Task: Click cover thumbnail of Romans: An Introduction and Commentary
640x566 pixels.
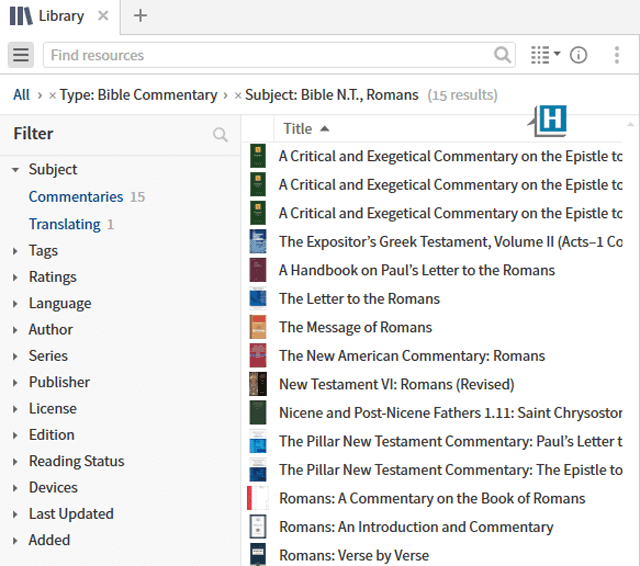Action: click(x=258, y=526)
